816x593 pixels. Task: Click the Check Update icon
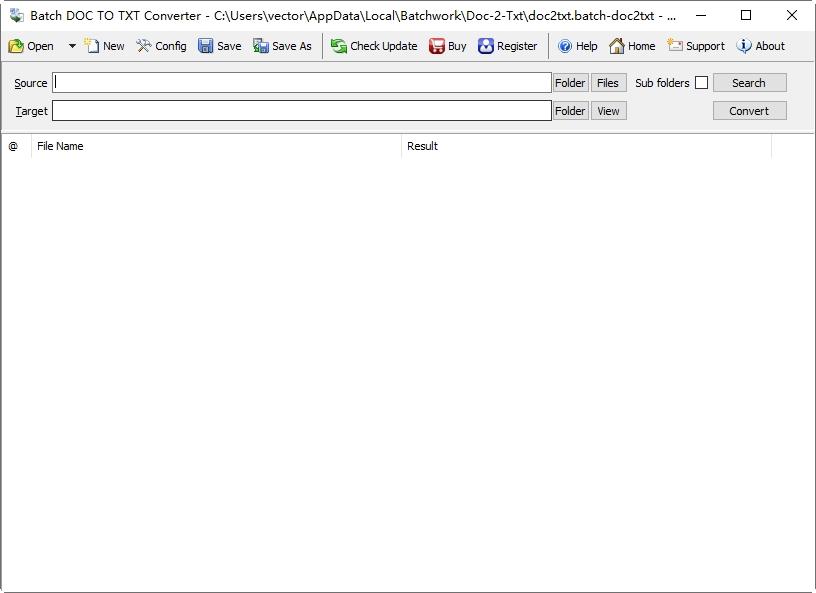pyautogui.click(x=339, y=46)
